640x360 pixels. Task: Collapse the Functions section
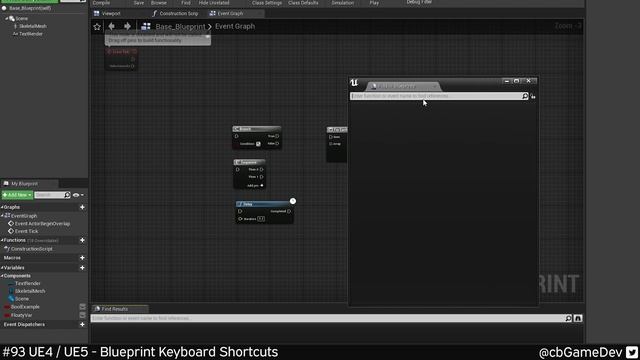click(2, 240)
